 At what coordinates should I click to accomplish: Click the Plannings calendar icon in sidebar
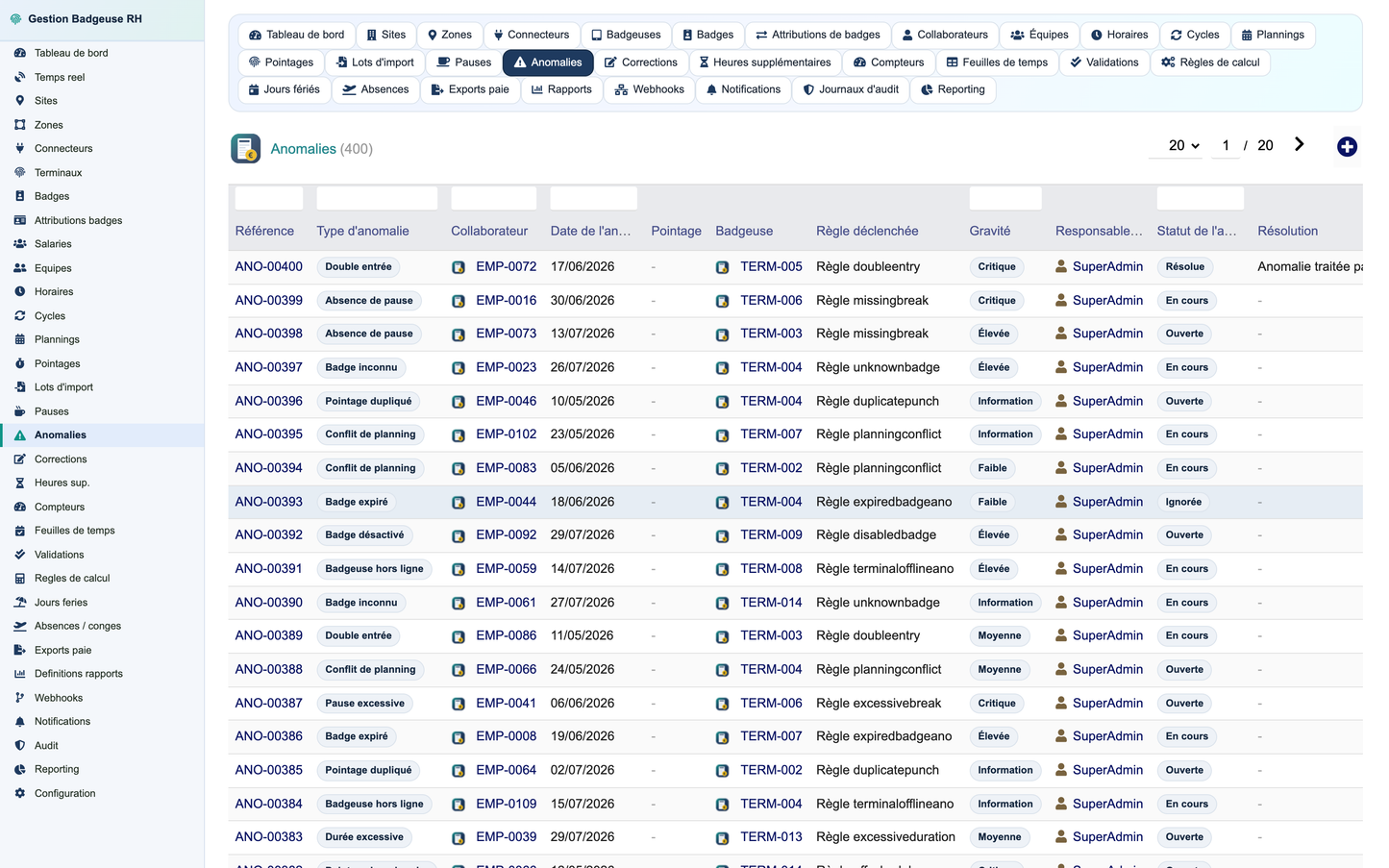[x=19, y=339]
